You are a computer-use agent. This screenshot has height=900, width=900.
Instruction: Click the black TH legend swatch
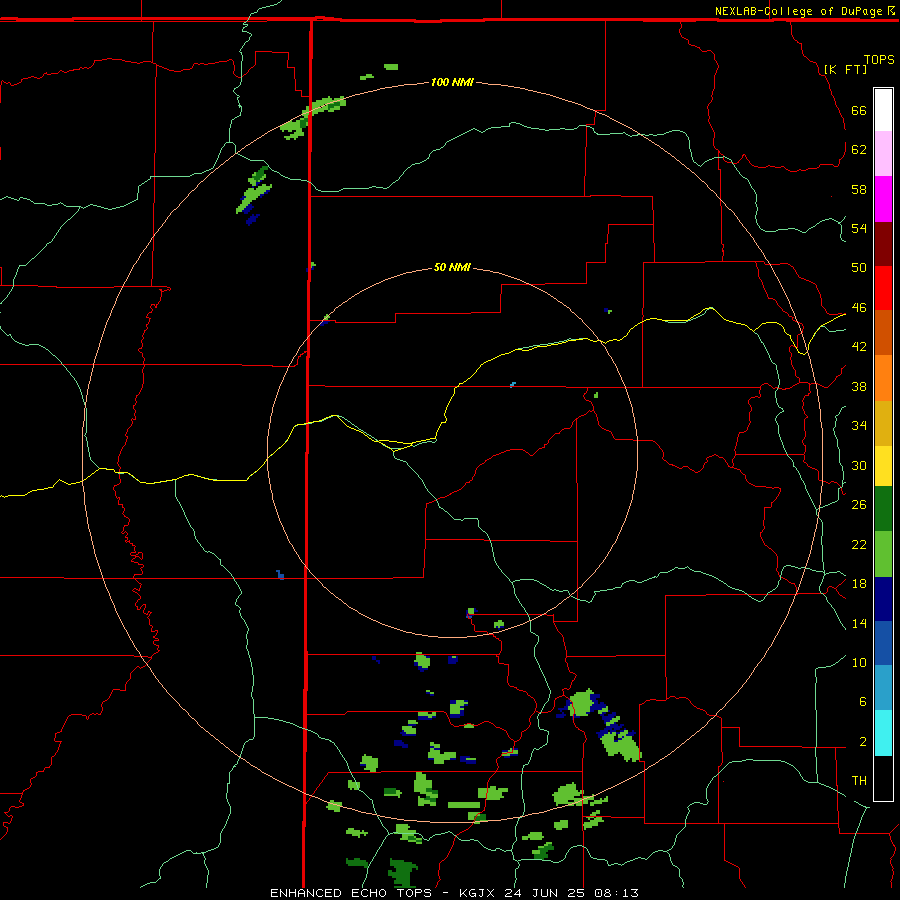(x=883, y=778)
